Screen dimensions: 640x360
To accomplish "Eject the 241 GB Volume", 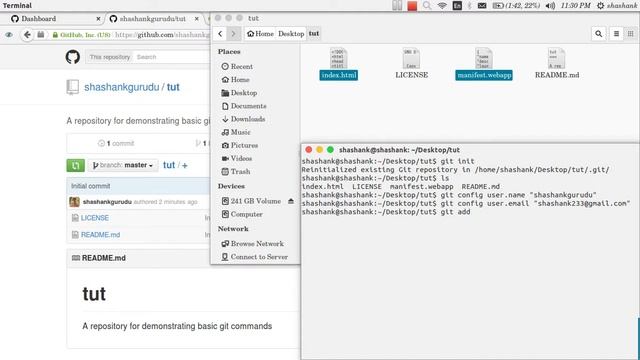I will [291, 201].
